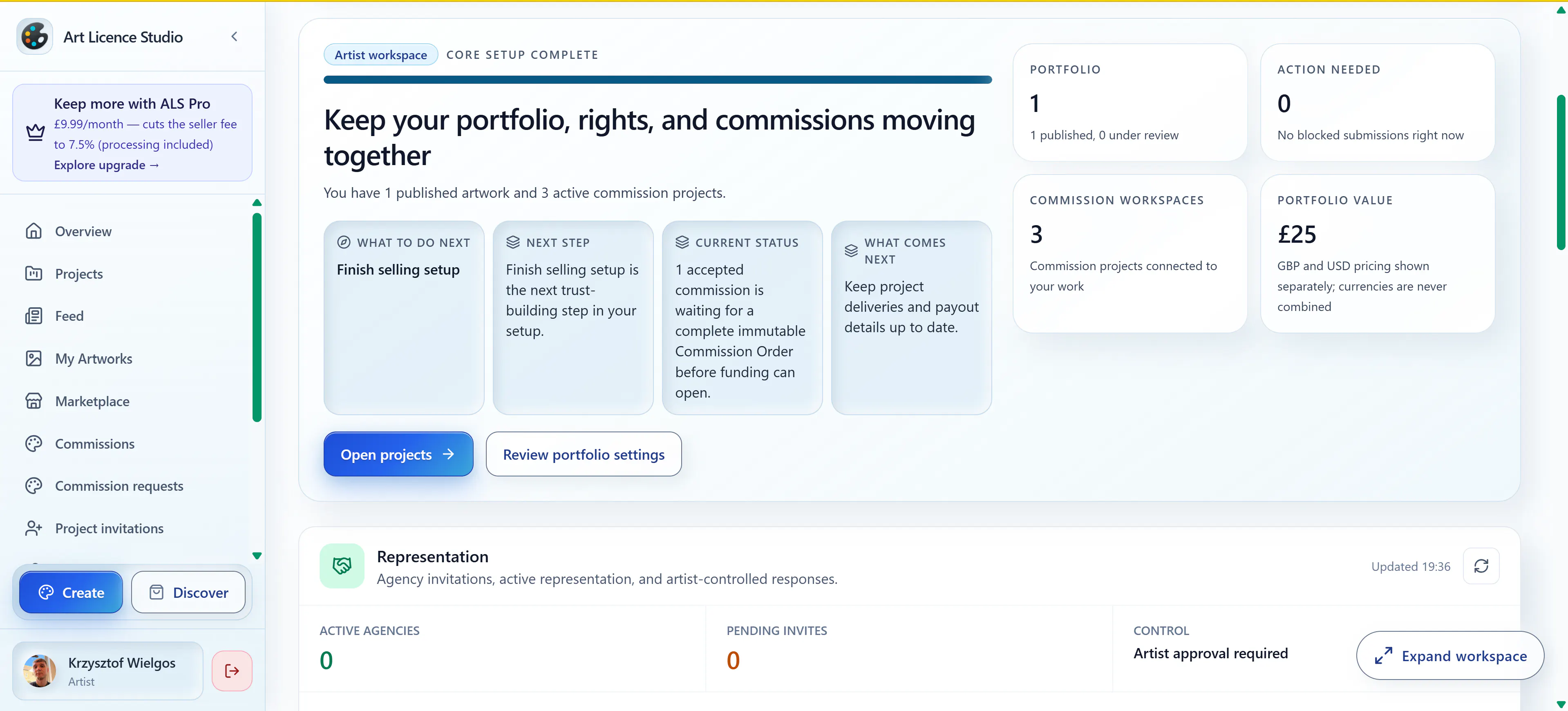1568x711 pixels.
Task: Click the Commission requests palette icon
Action: point(34,486)
